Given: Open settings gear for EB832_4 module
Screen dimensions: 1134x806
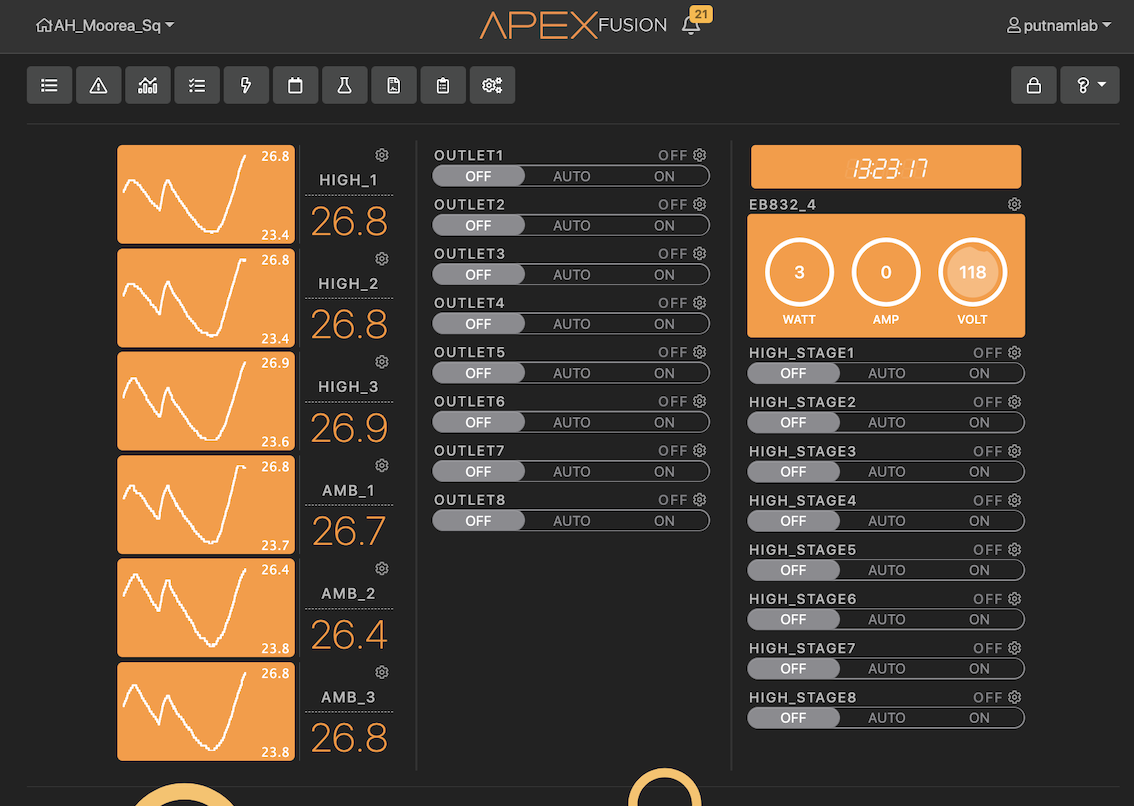Looking at the screenshot, I should tap(1015, 204).
